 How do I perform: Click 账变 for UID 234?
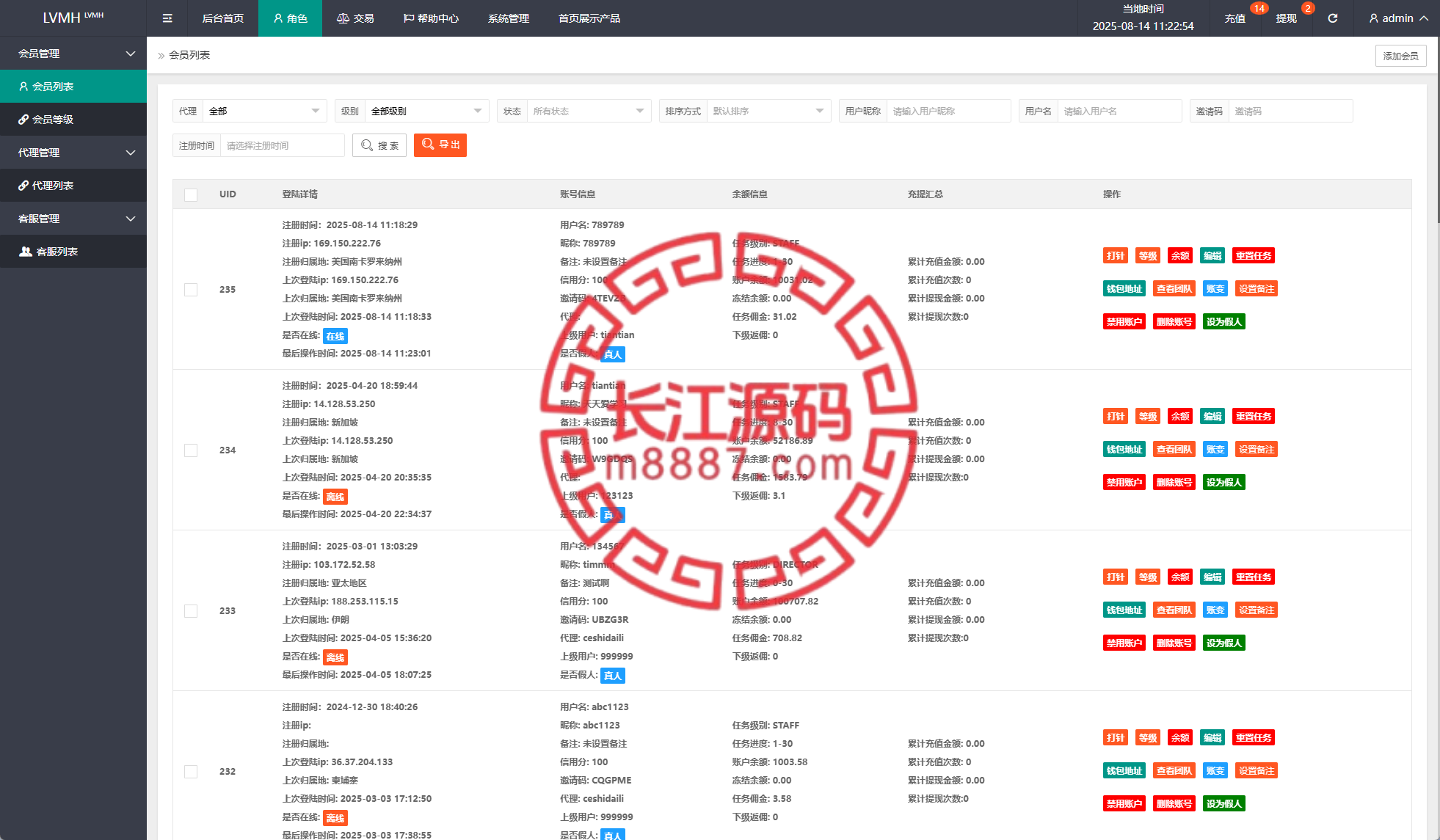(x=1215, y=450)
